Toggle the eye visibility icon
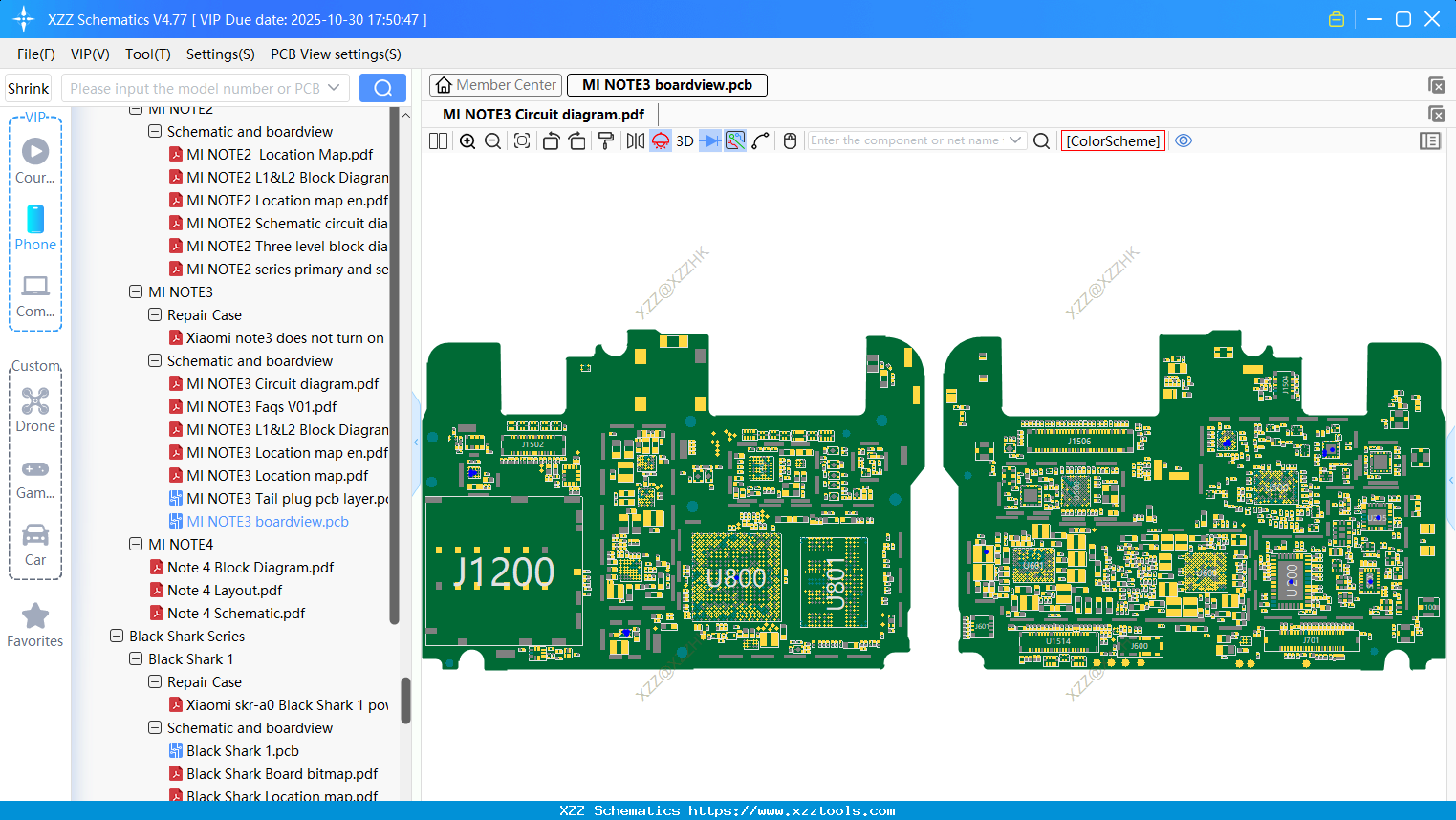Viewport: 1456px width, 820px height. tap(1184, 140)
